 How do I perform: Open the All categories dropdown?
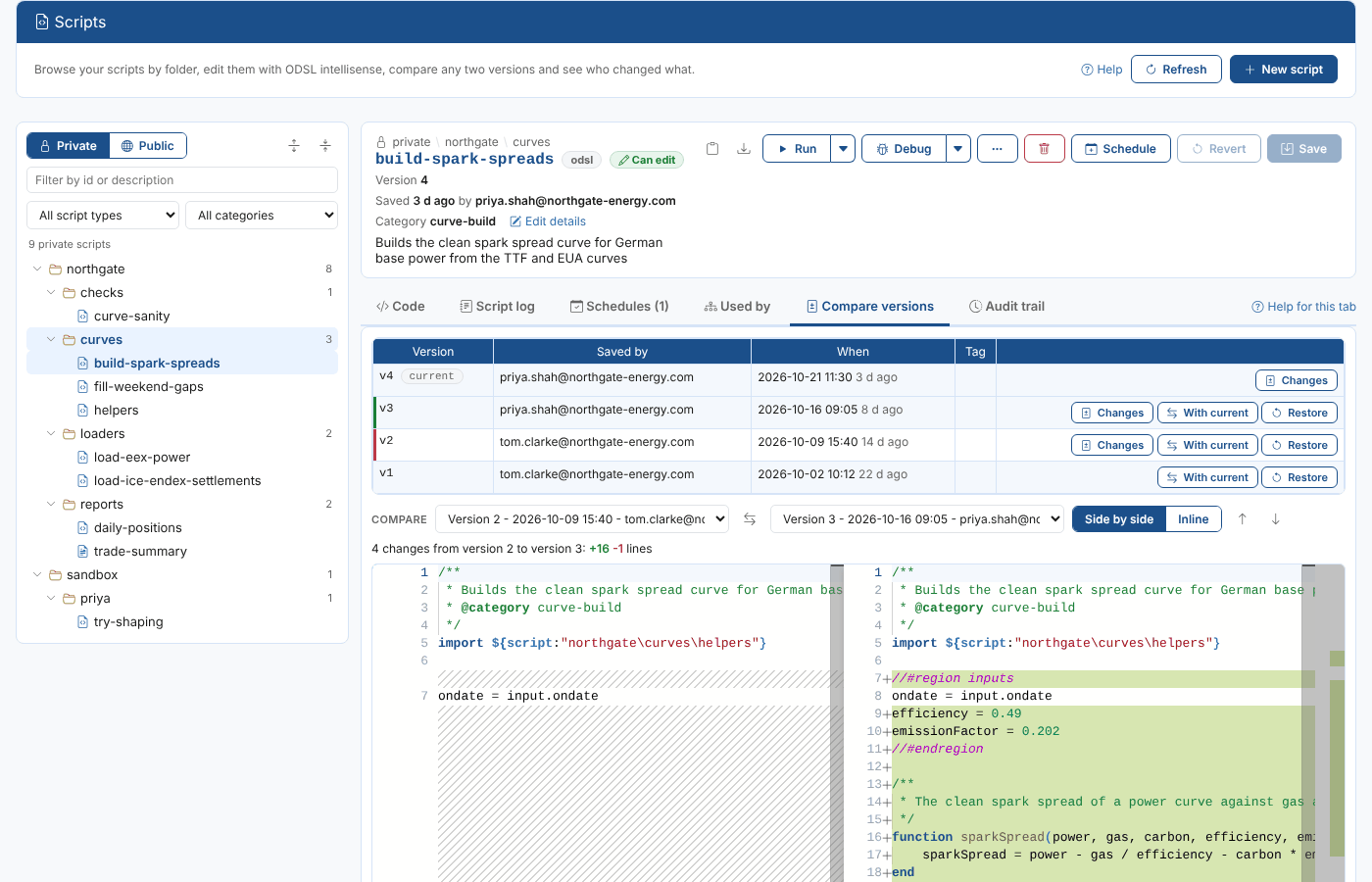pos(262,216)
